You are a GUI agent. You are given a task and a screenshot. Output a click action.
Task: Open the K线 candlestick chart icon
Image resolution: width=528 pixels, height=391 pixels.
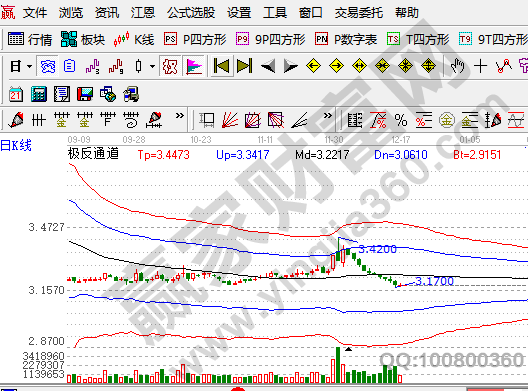134,39
